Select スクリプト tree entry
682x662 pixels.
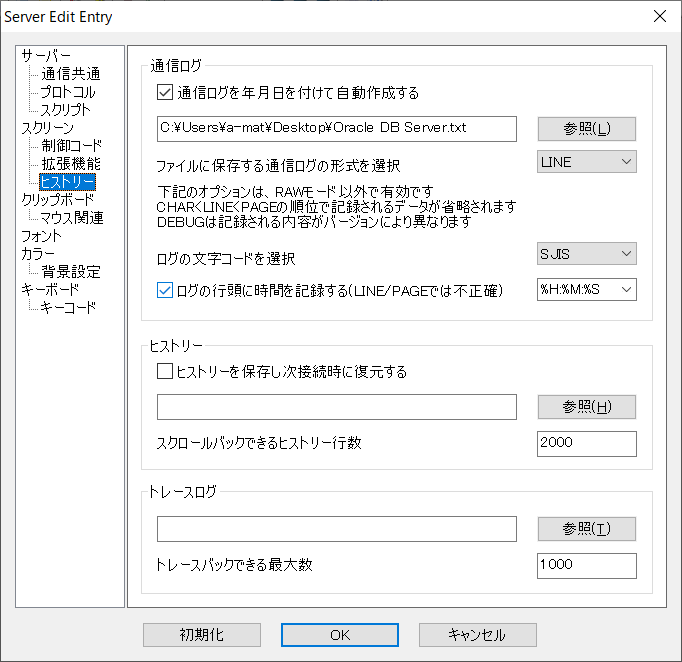pyautogui.click(x=66, y=110)
